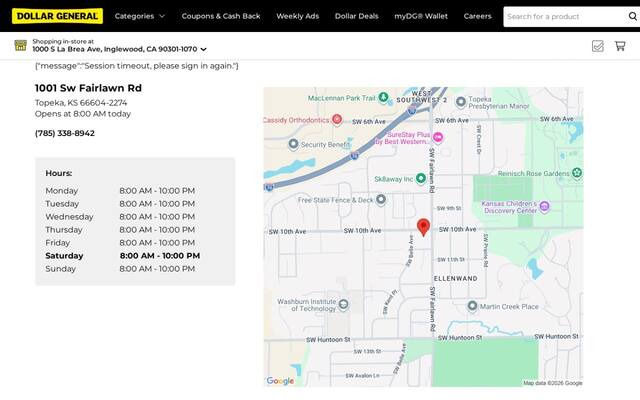640x400 pixels.
Task: Click the red store location map pin
Action: pyautogui.click(x=423, y=227)
